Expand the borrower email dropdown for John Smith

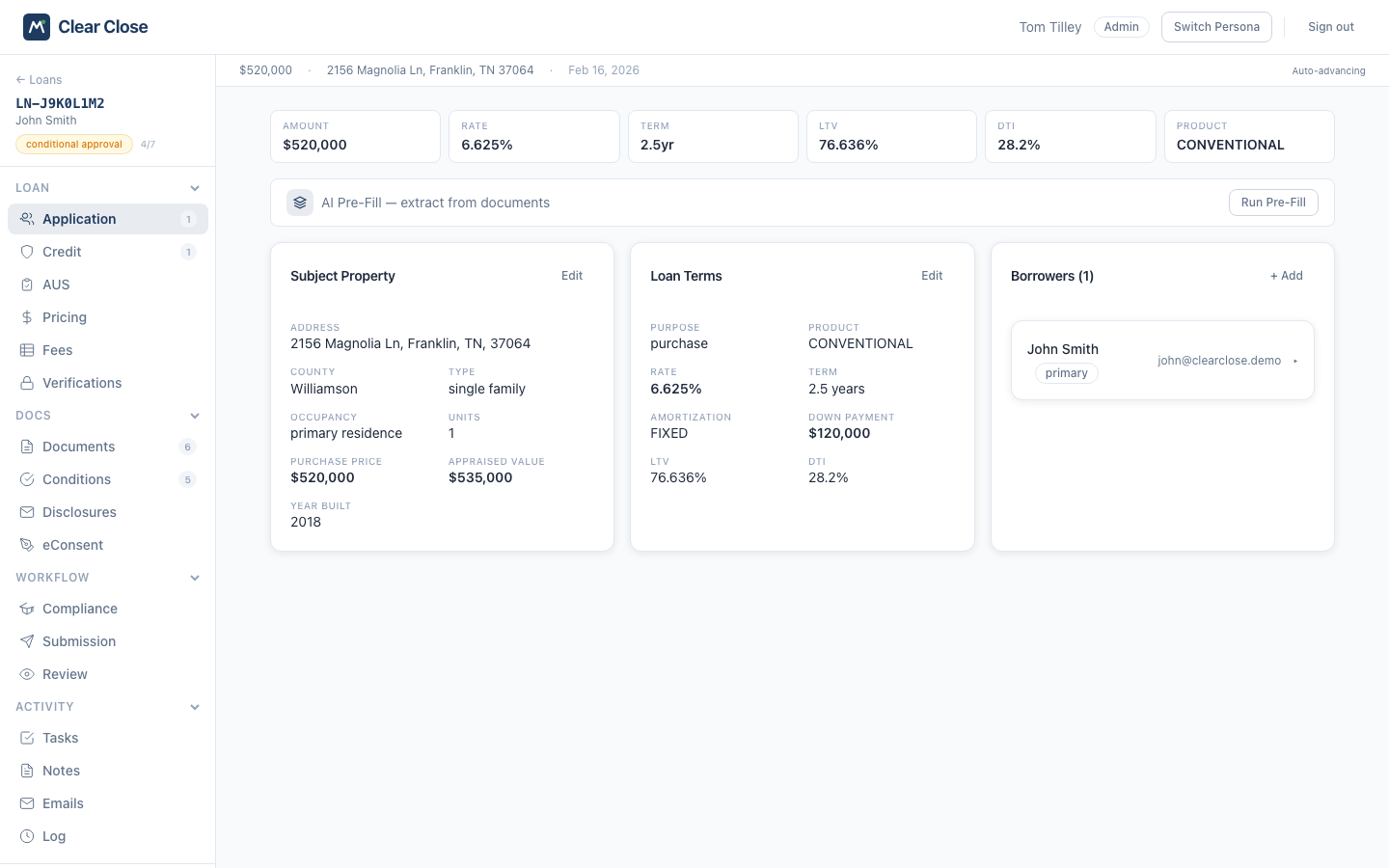point(1295,360)
